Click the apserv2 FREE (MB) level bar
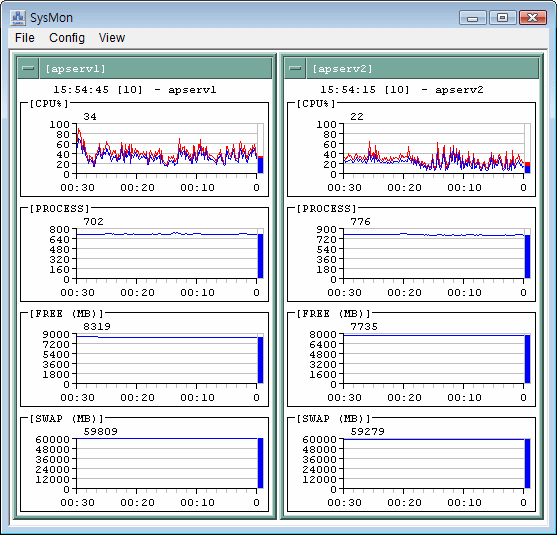The width and height of the screenshot is (557, 535). coord(528,359)
